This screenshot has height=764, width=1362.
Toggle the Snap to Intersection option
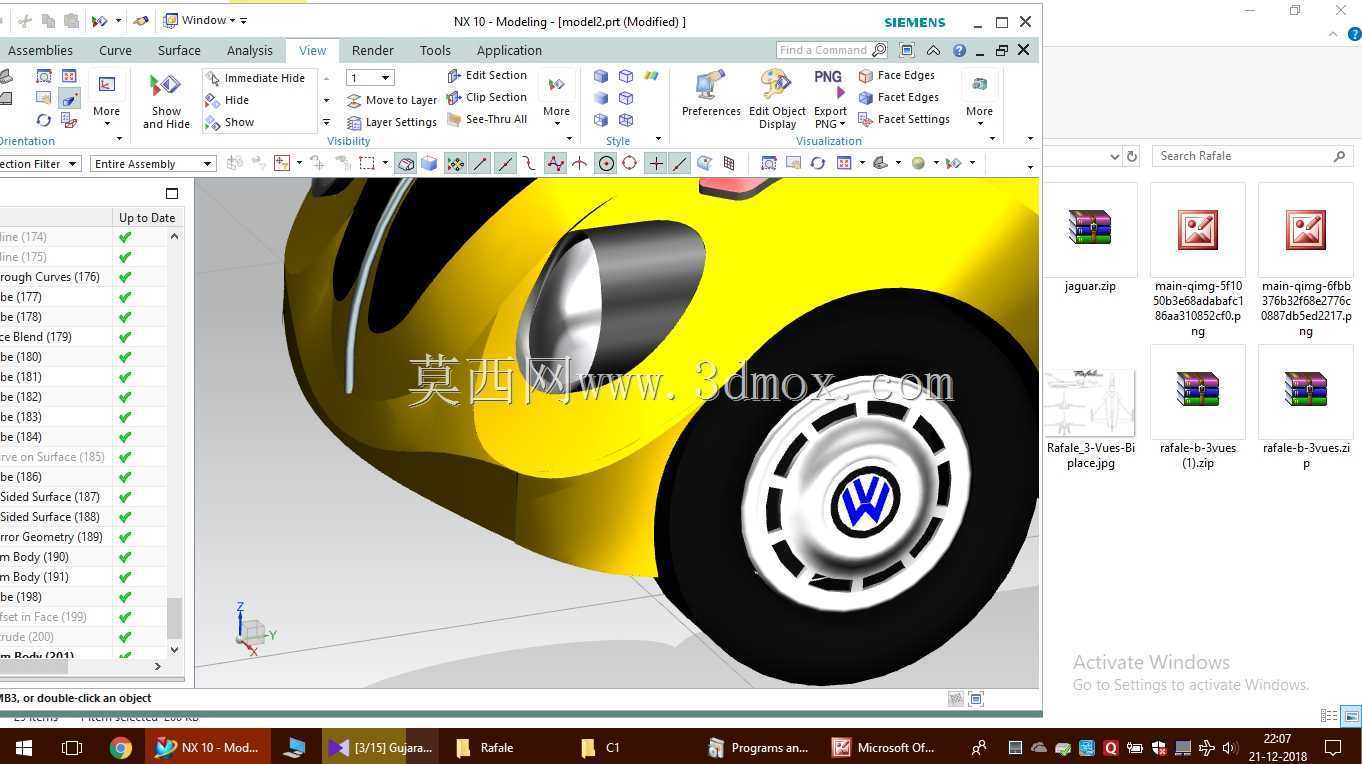click(580, 164)
